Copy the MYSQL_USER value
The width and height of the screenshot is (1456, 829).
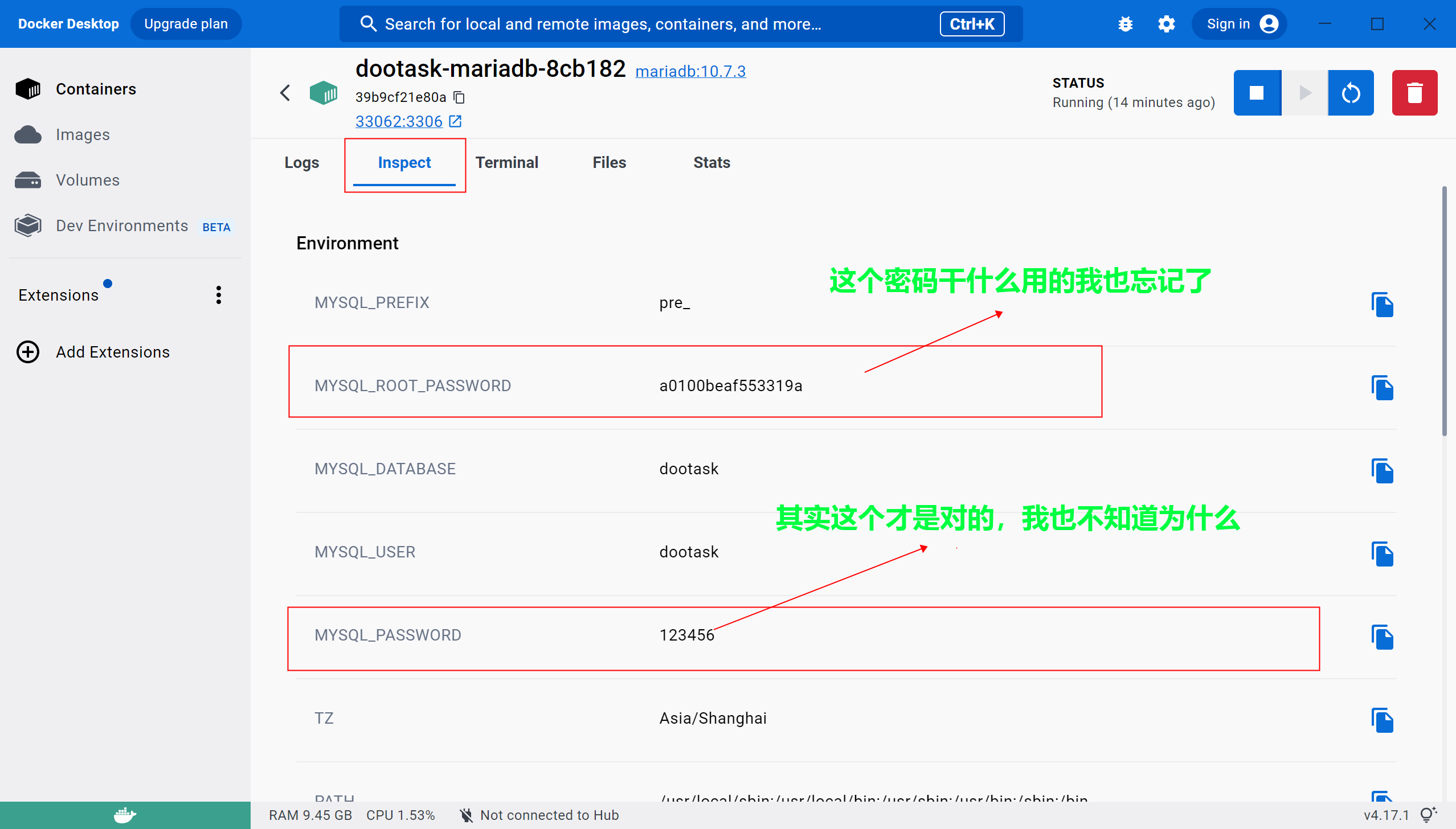1383,554
